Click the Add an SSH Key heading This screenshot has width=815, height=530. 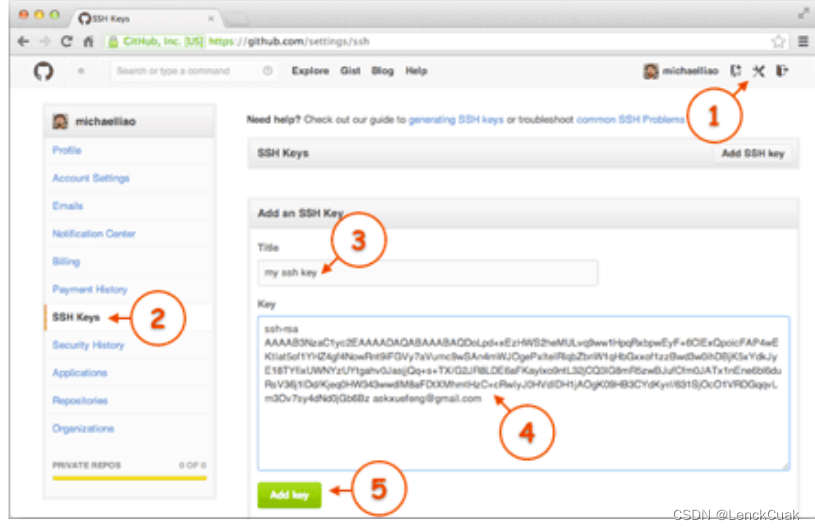coord(300,213)
